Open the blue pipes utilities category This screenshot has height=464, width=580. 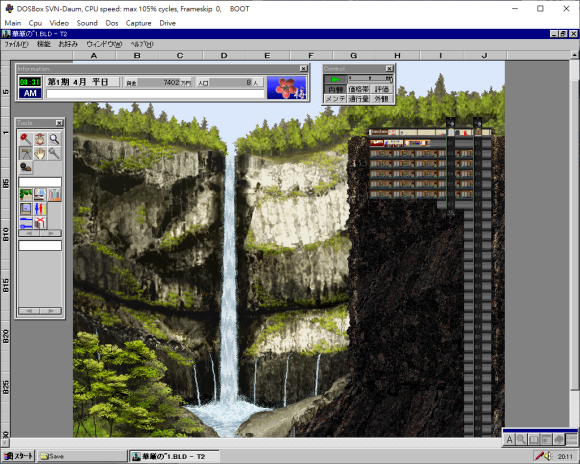pyautogui.click(x=26, y=223)
